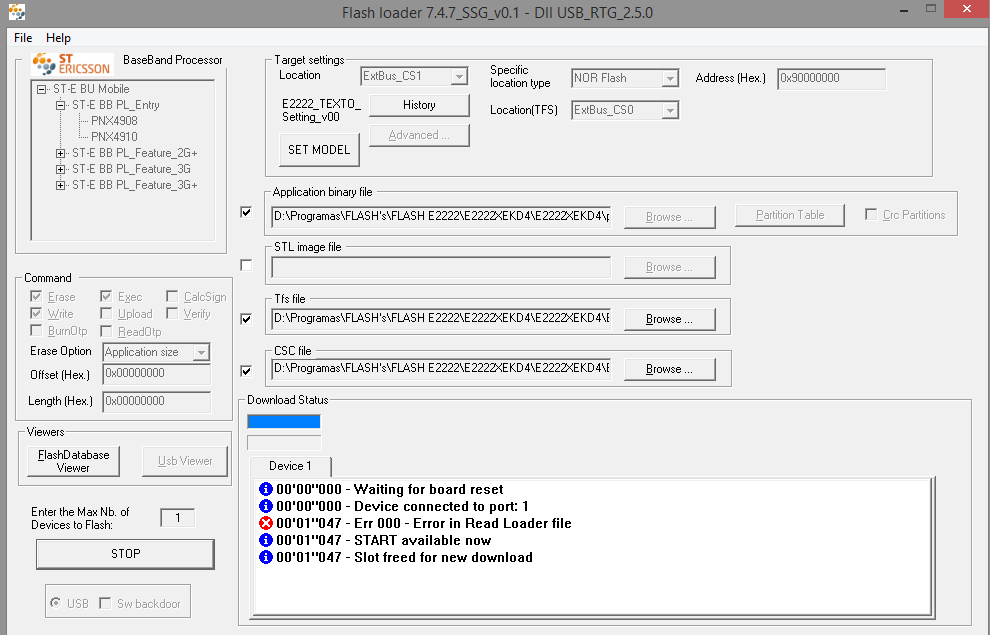Open the File menu
The height and width of the screenshot is (635, 990).
(23, 38)
